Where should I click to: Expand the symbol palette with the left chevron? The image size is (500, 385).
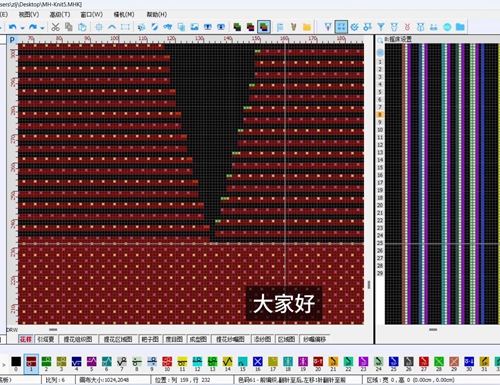pyautogui.click(x=4, y=365)
